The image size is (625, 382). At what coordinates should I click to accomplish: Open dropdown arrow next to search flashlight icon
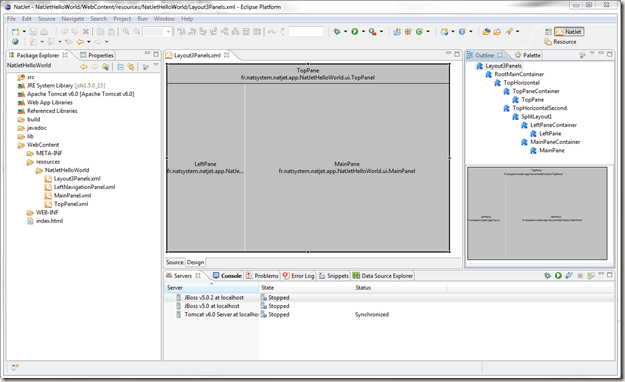(x=518, y=32)
